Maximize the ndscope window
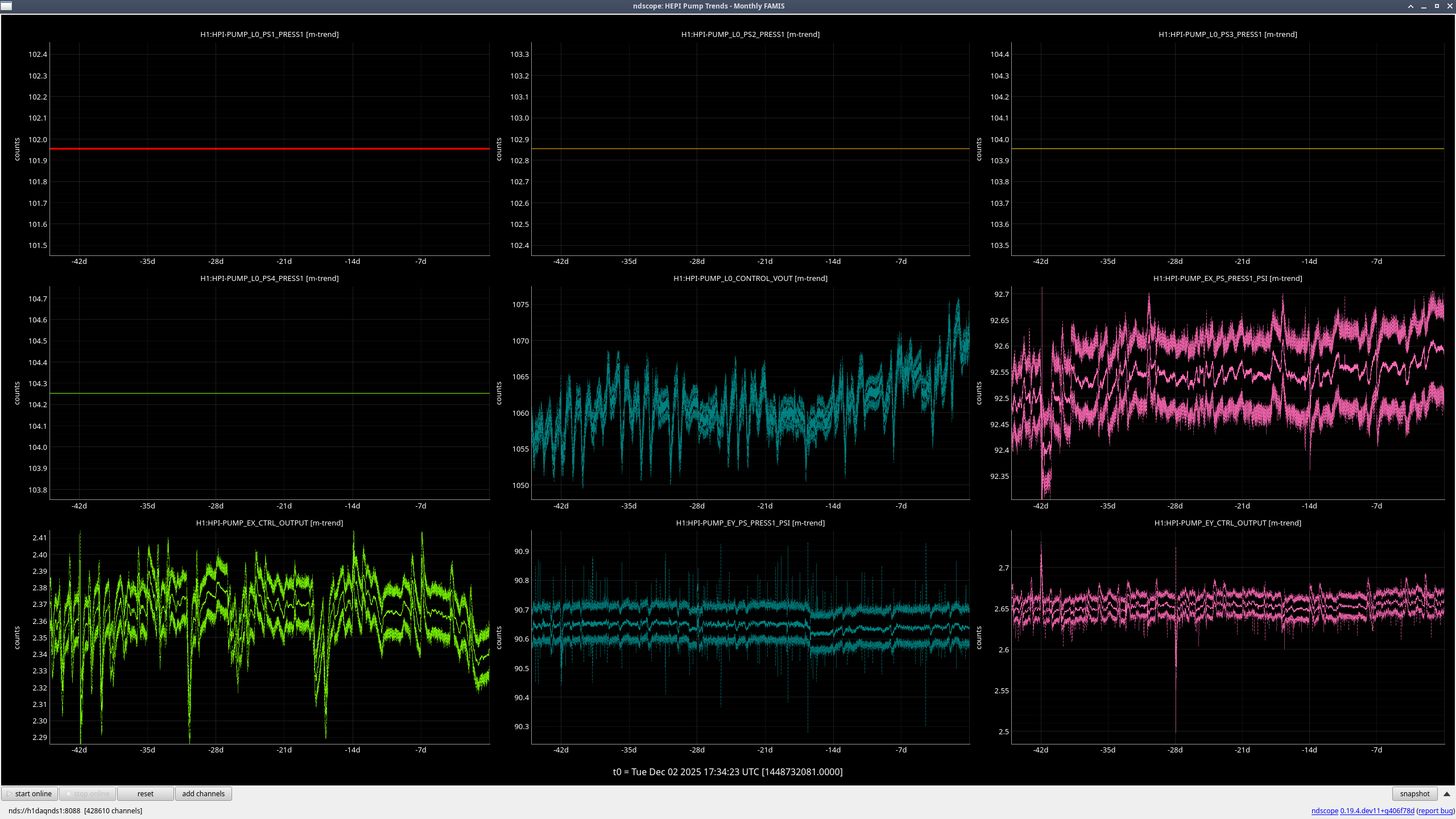 pos(1437,6)
